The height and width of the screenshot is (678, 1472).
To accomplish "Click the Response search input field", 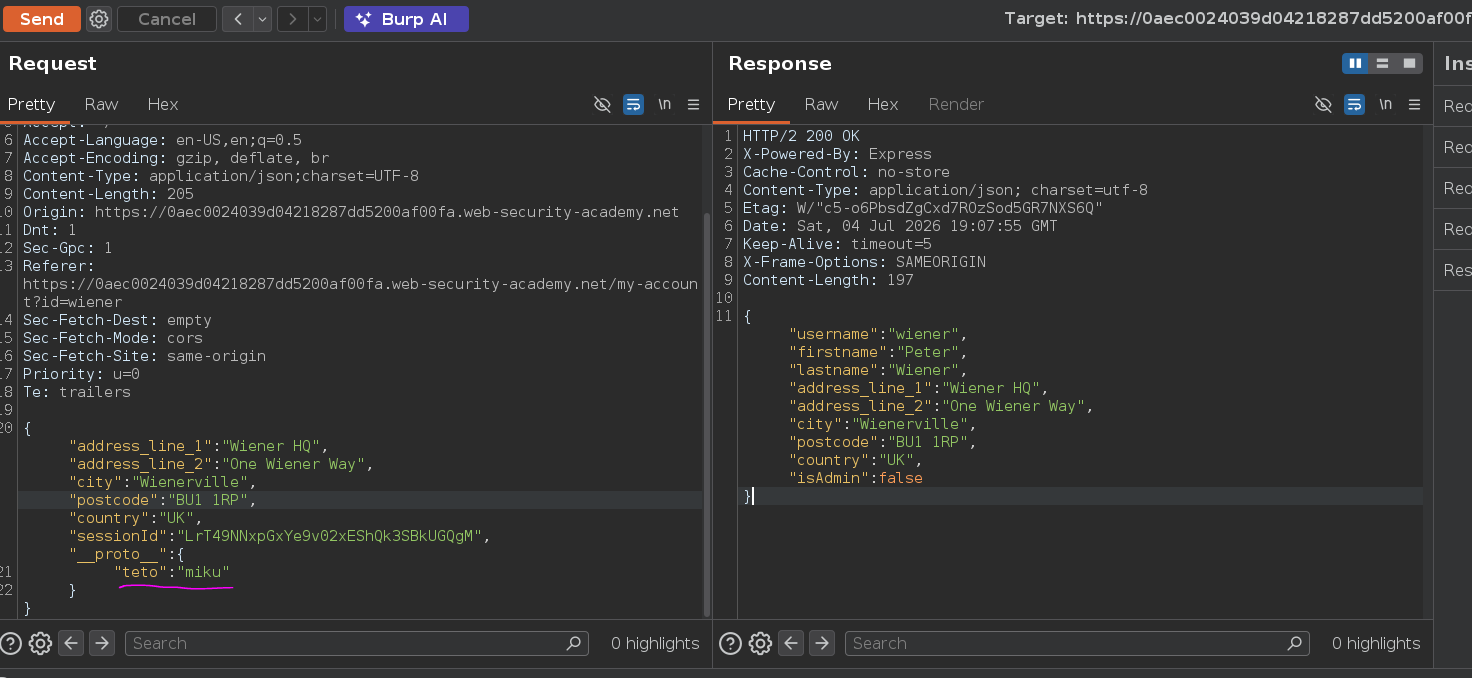I will [1077, 643].
